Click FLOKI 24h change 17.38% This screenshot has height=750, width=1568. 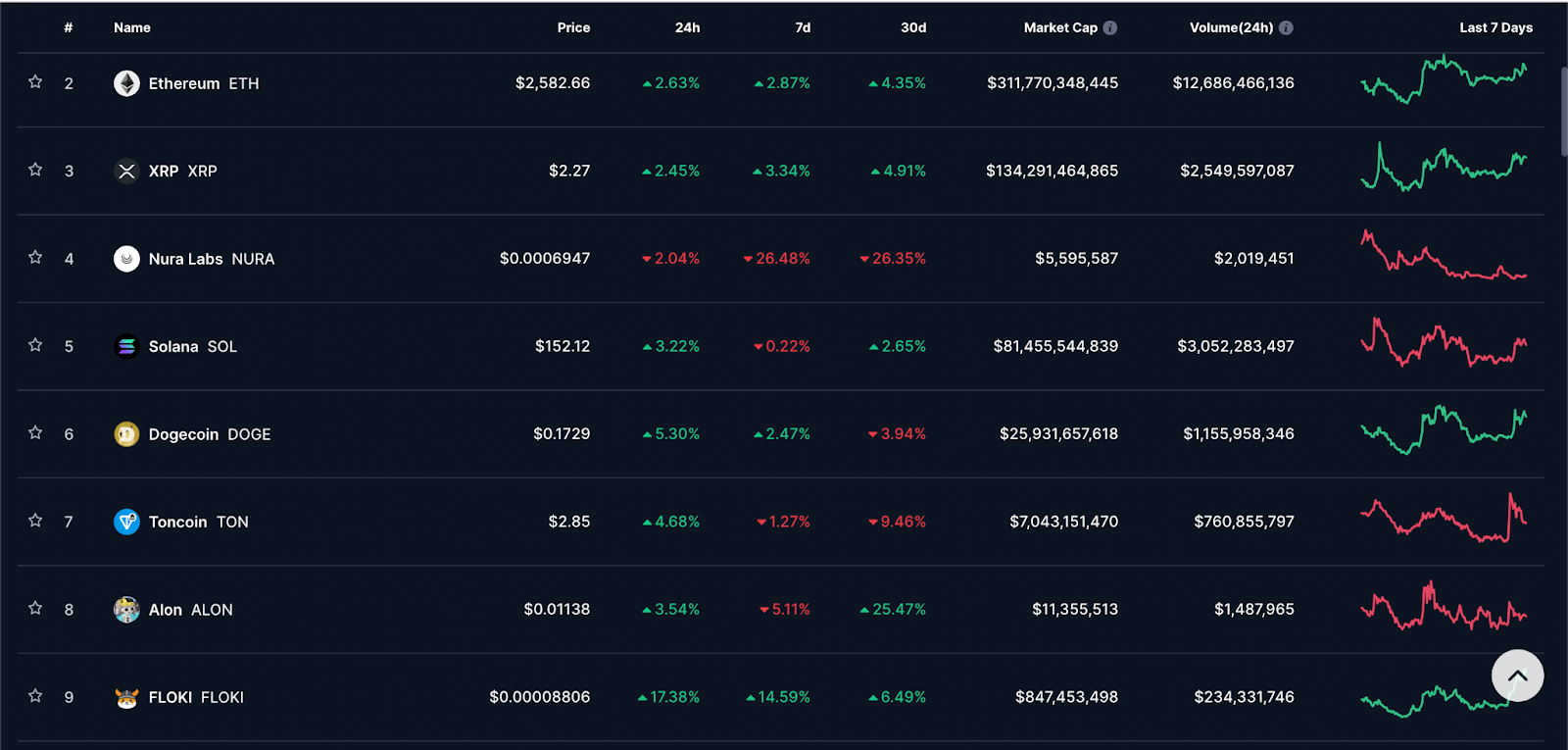pos(668,696)
